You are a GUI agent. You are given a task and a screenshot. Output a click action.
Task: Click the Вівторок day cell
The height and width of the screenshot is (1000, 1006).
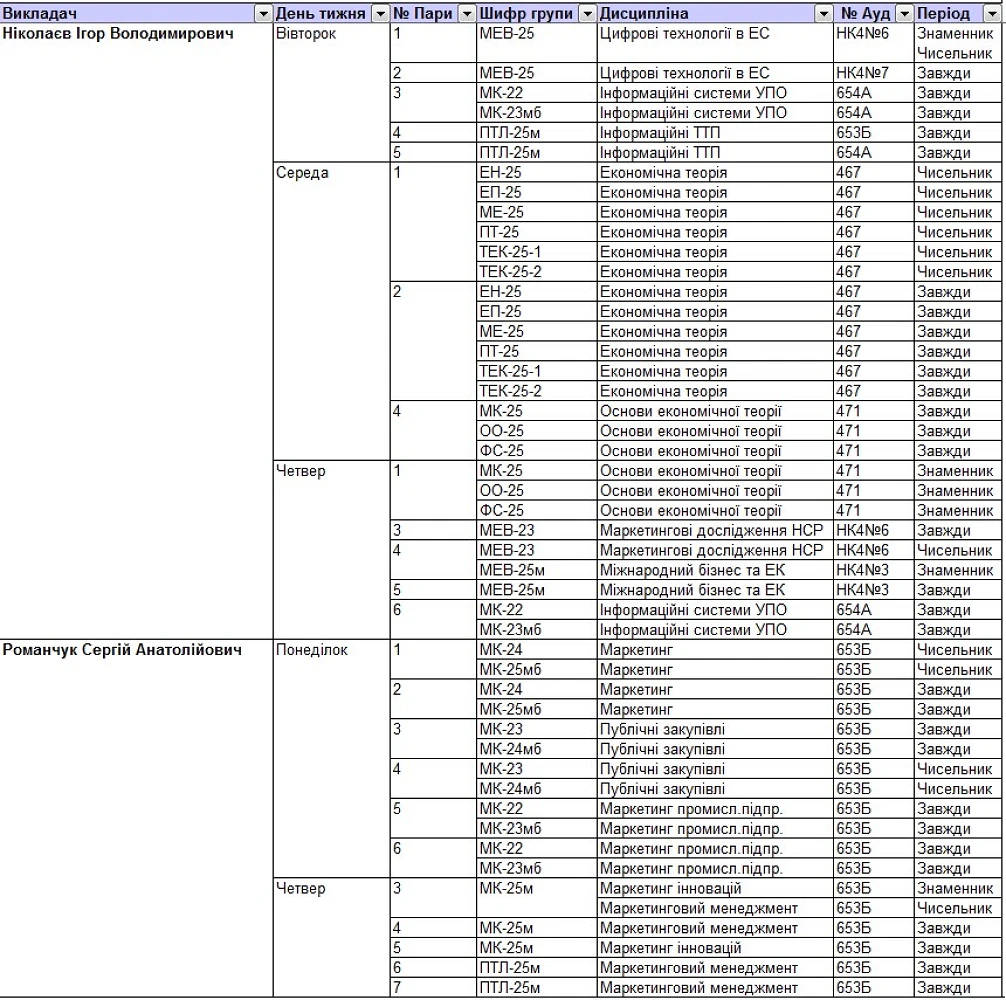click(306, 34)
